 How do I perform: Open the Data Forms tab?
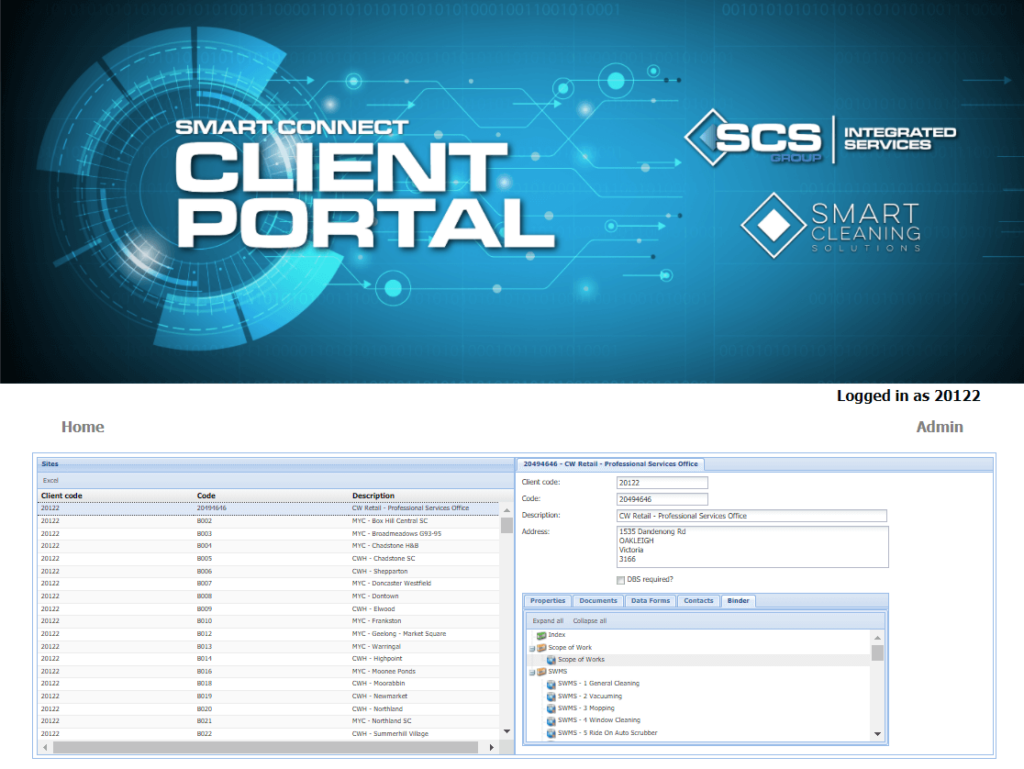tap(650, 601)
